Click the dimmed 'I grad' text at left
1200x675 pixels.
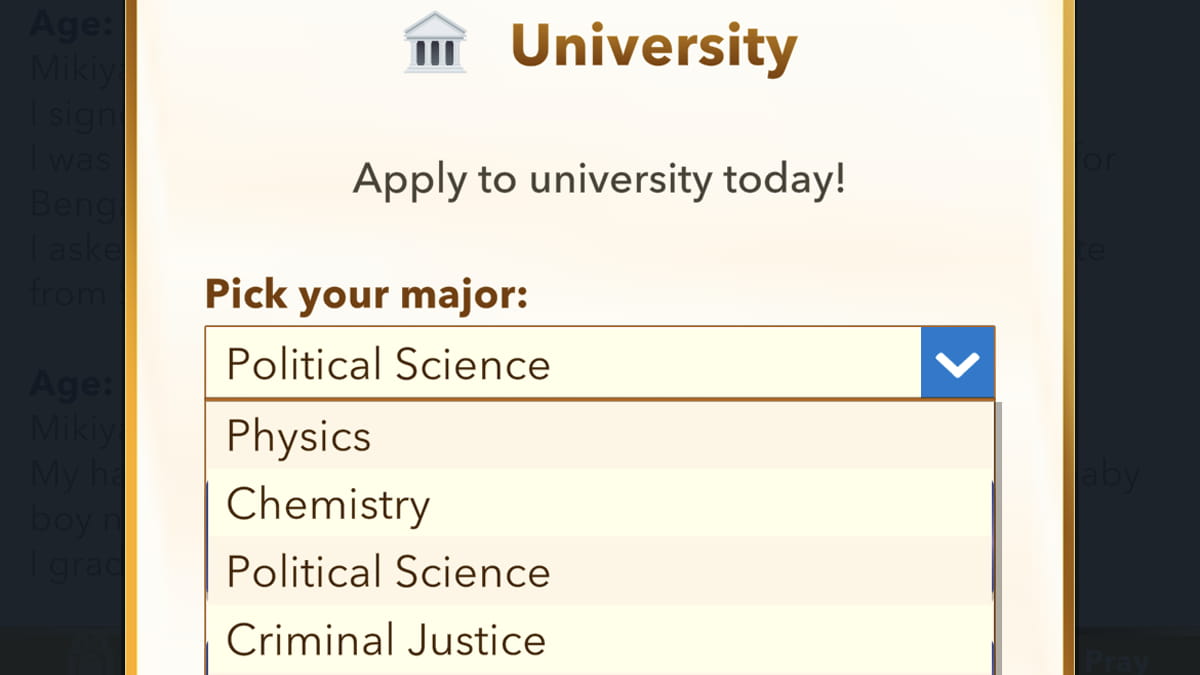coord(75,565)
